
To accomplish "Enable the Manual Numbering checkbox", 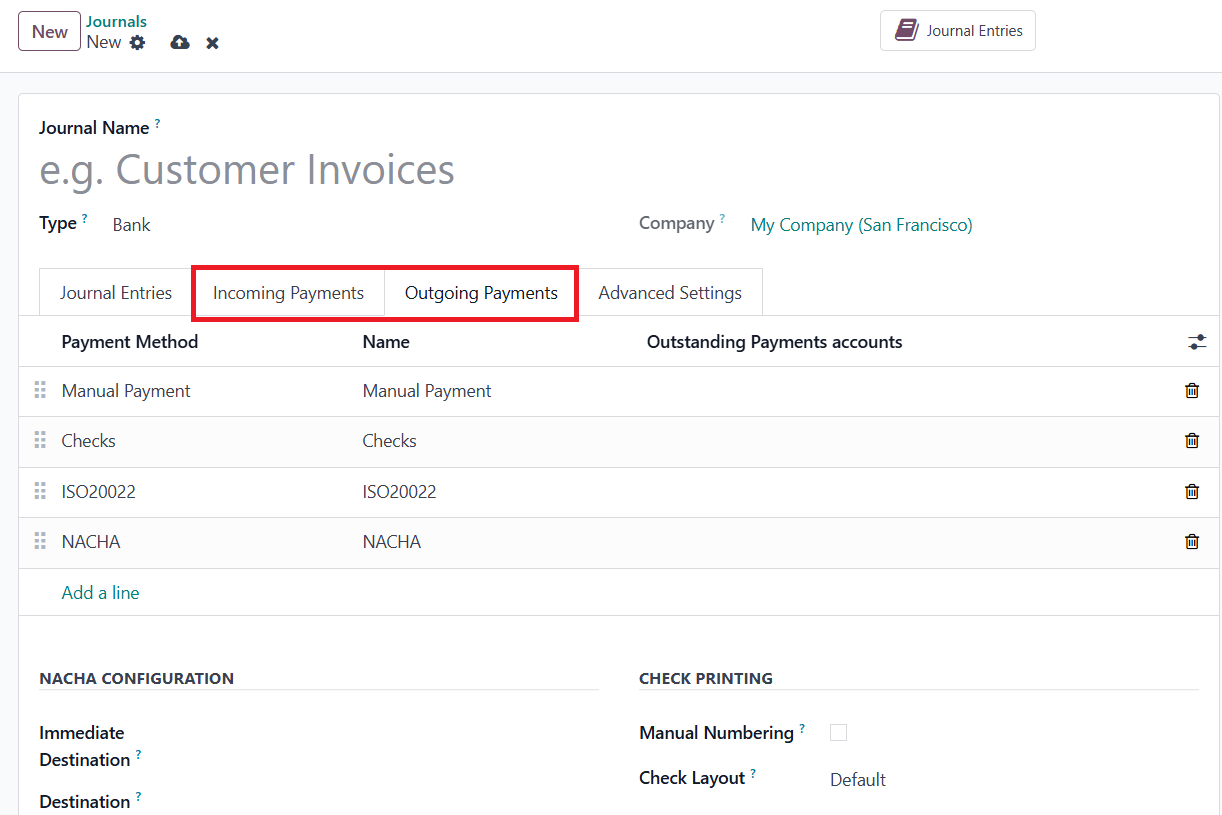I will click(x=839, y=733).
